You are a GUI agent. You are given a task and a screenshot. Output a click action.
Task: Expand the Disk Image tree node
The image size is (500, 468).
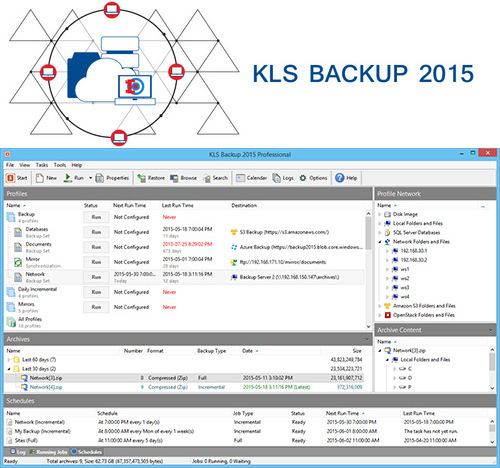tap(380, 214)
